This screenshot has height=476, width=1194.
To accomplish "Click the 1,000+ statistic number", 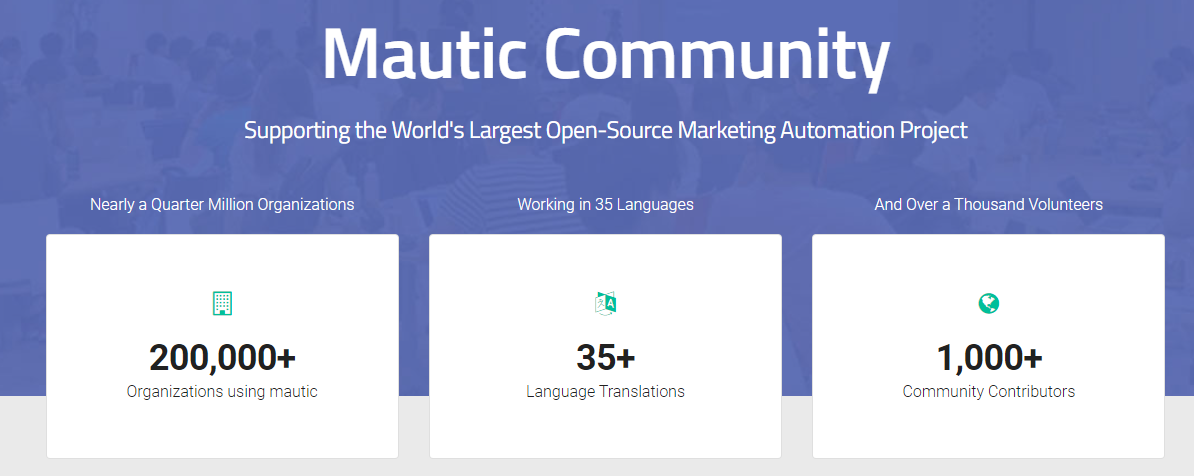I will point(988,357).
